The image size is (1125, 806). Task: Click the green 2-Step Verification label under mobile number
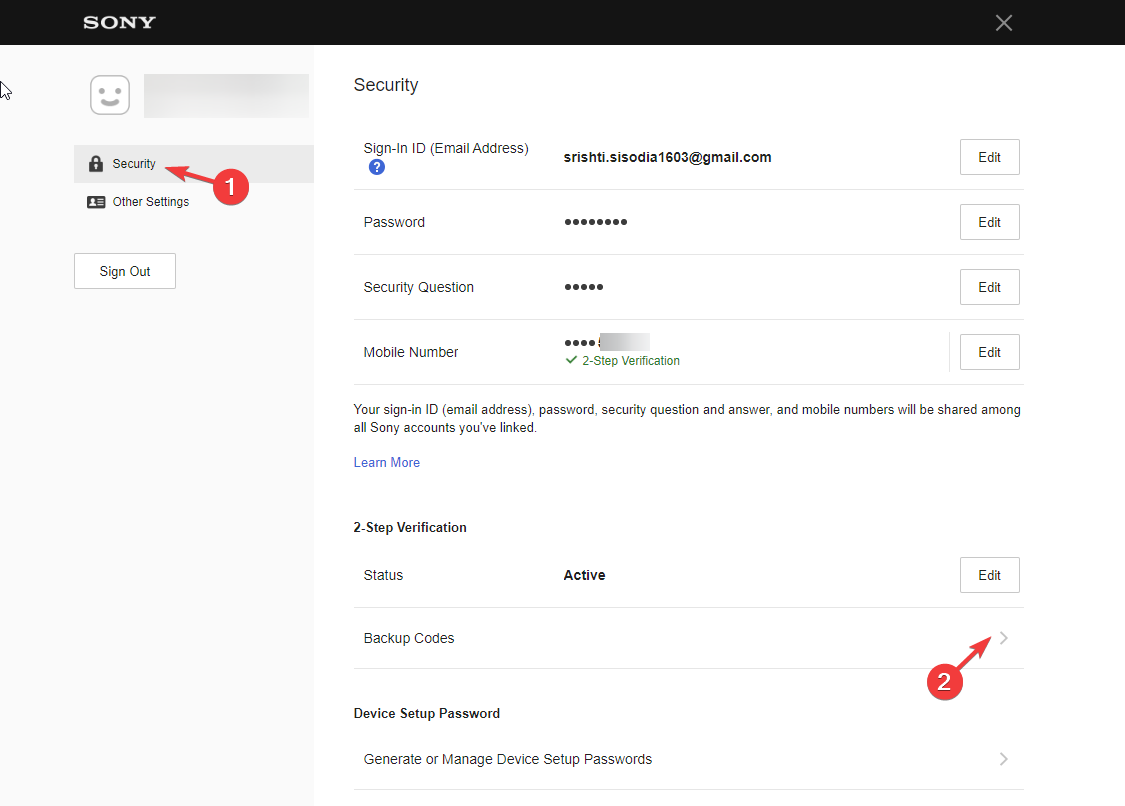pyautogui.click(x=631, y=361)
